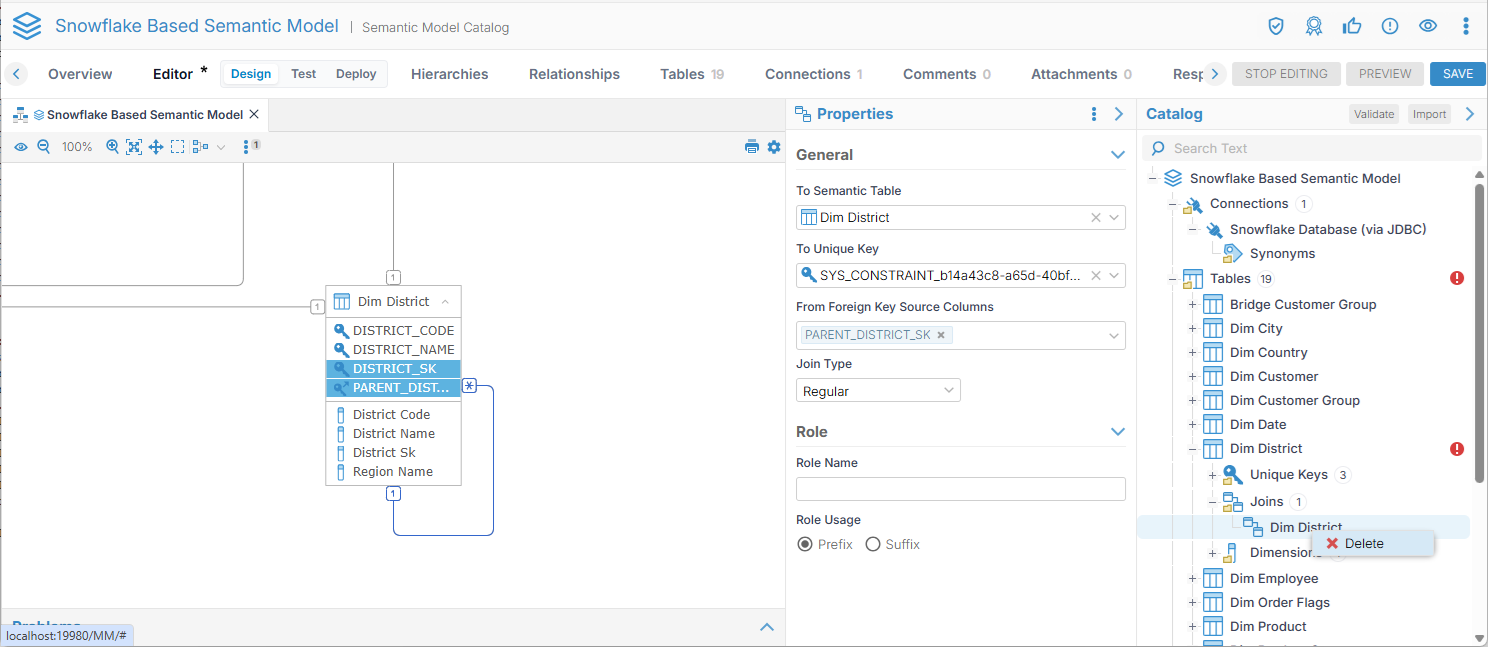This screenshot has height=647, width=1488.
Task: Click the Role Name input field
Action: [x=960, y=489]
